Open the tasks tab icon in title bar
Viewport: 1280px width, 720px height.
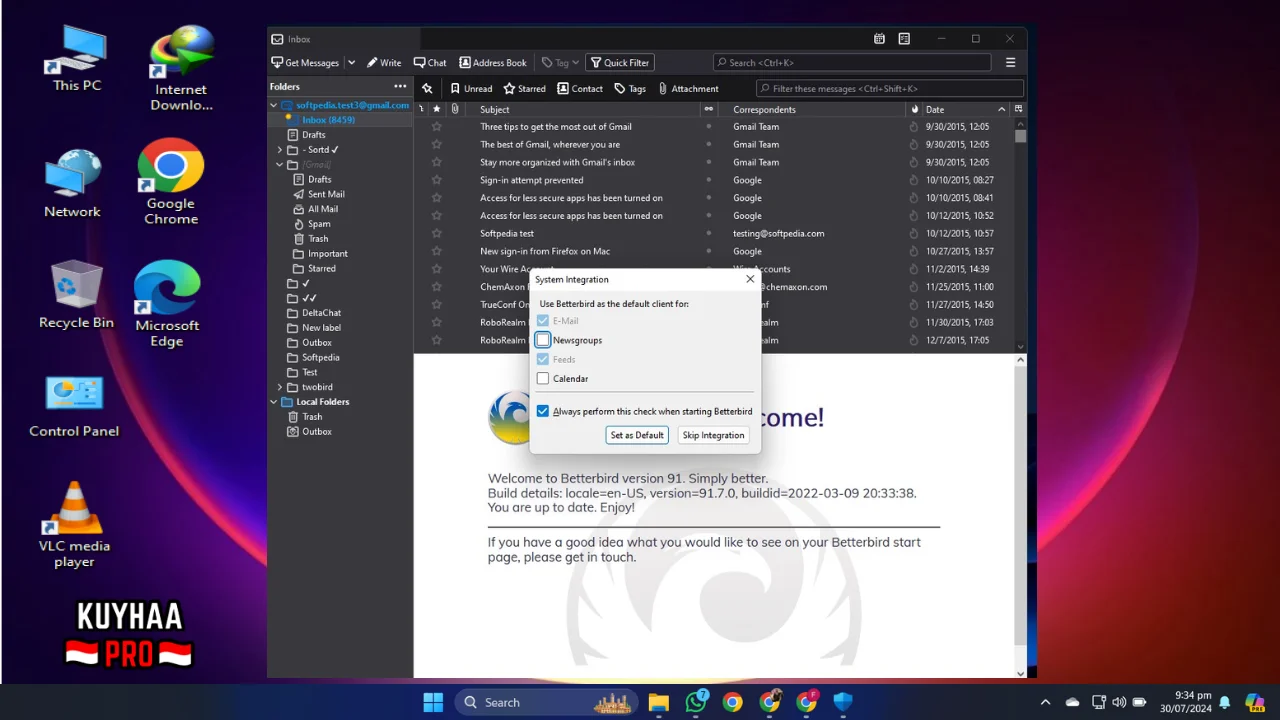point(904,39)
